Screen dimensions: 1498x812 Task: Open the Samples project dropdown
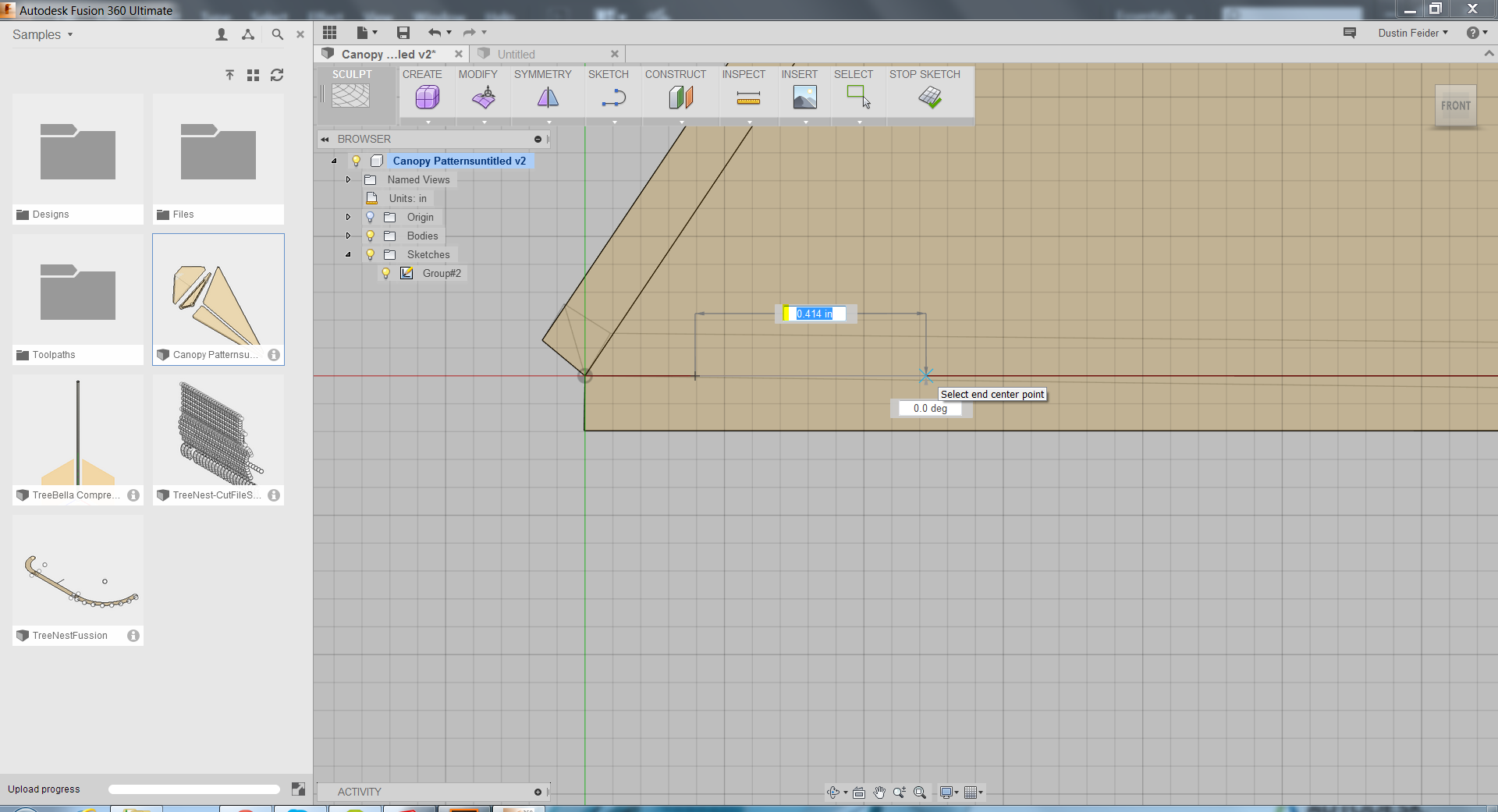43,34
